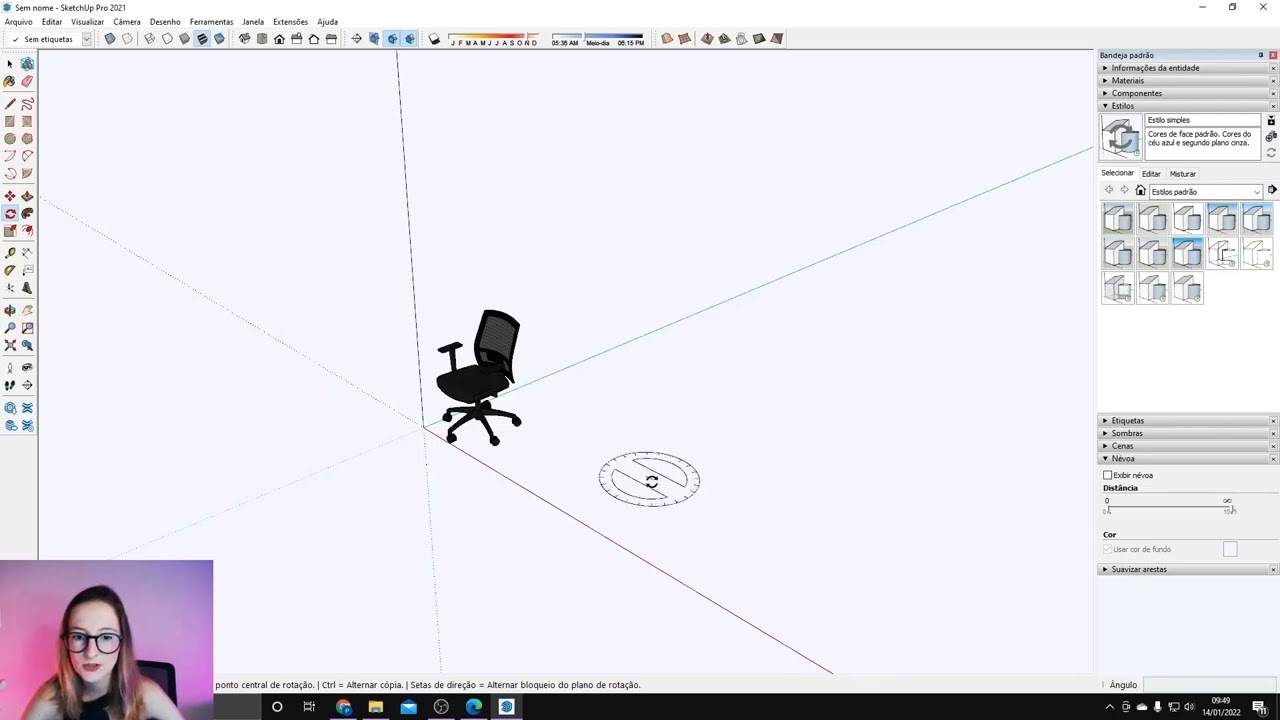Apply Monochrome face style
This screenshot has width=1280, height=720.
(x=219, y=39)
